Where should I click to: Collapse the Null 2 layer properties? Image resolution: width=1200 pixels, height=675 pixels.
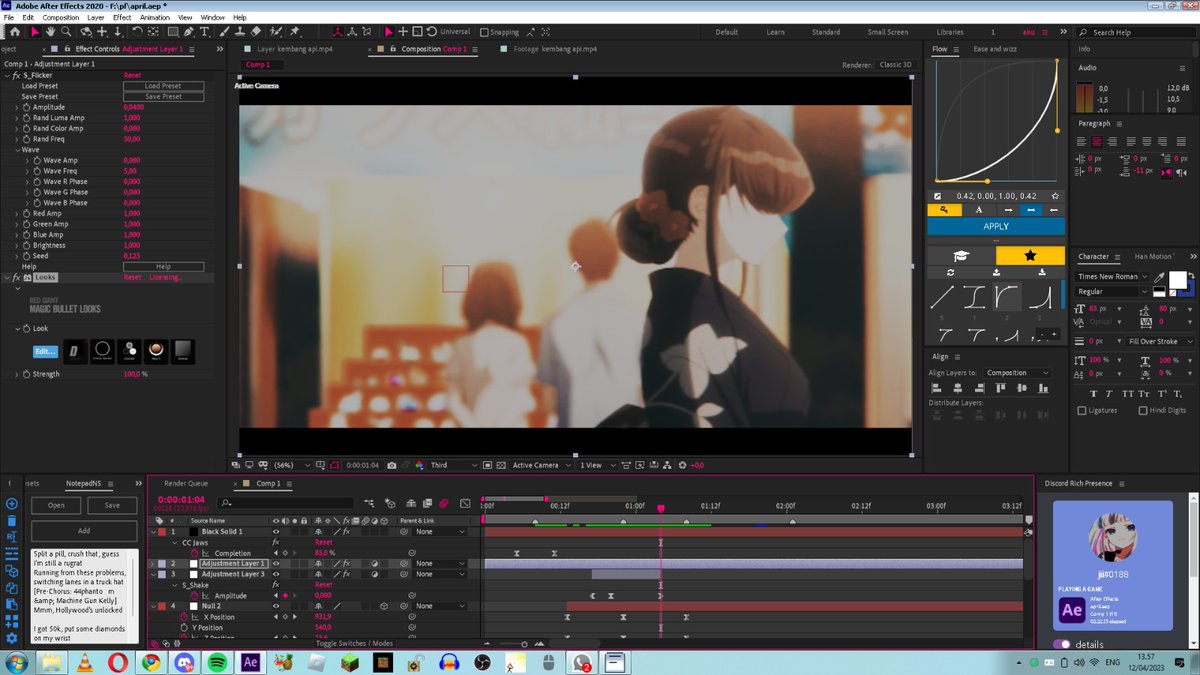click(x=152, y=606)
